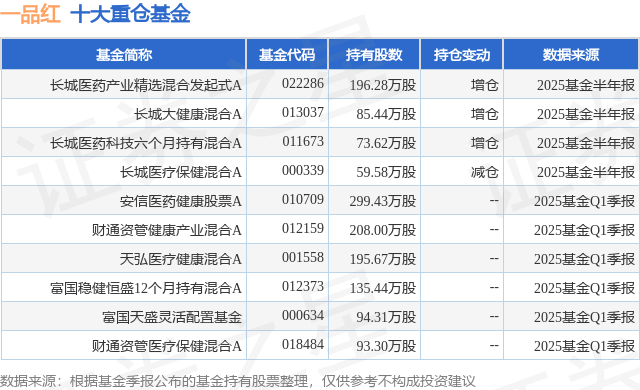Select fund 天弘医疗健康混合A
Viewport: 640px width, 390px height.
click(181, 259)
